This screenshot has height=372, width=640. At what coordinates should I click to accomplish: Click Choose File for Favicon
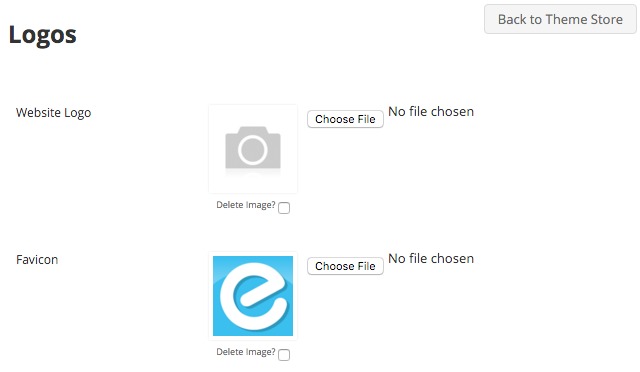click(345, 266)
